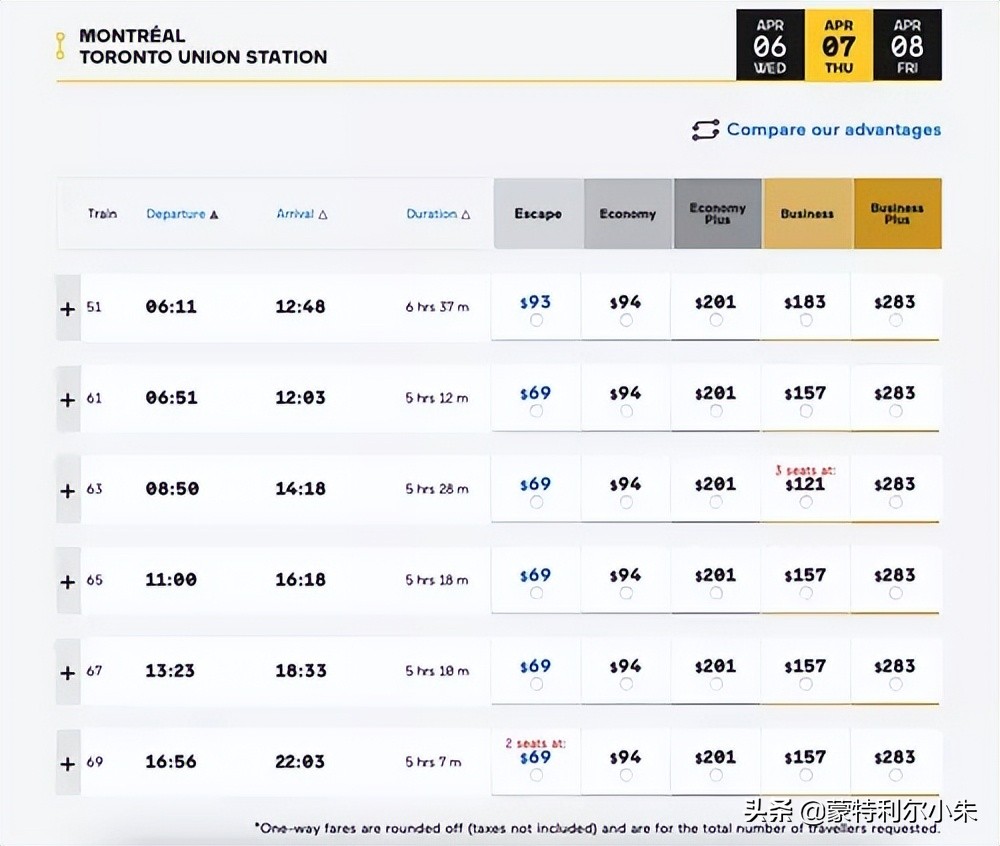Click the Business Plus gold header

pyautogui.click(x=897, y=214)
